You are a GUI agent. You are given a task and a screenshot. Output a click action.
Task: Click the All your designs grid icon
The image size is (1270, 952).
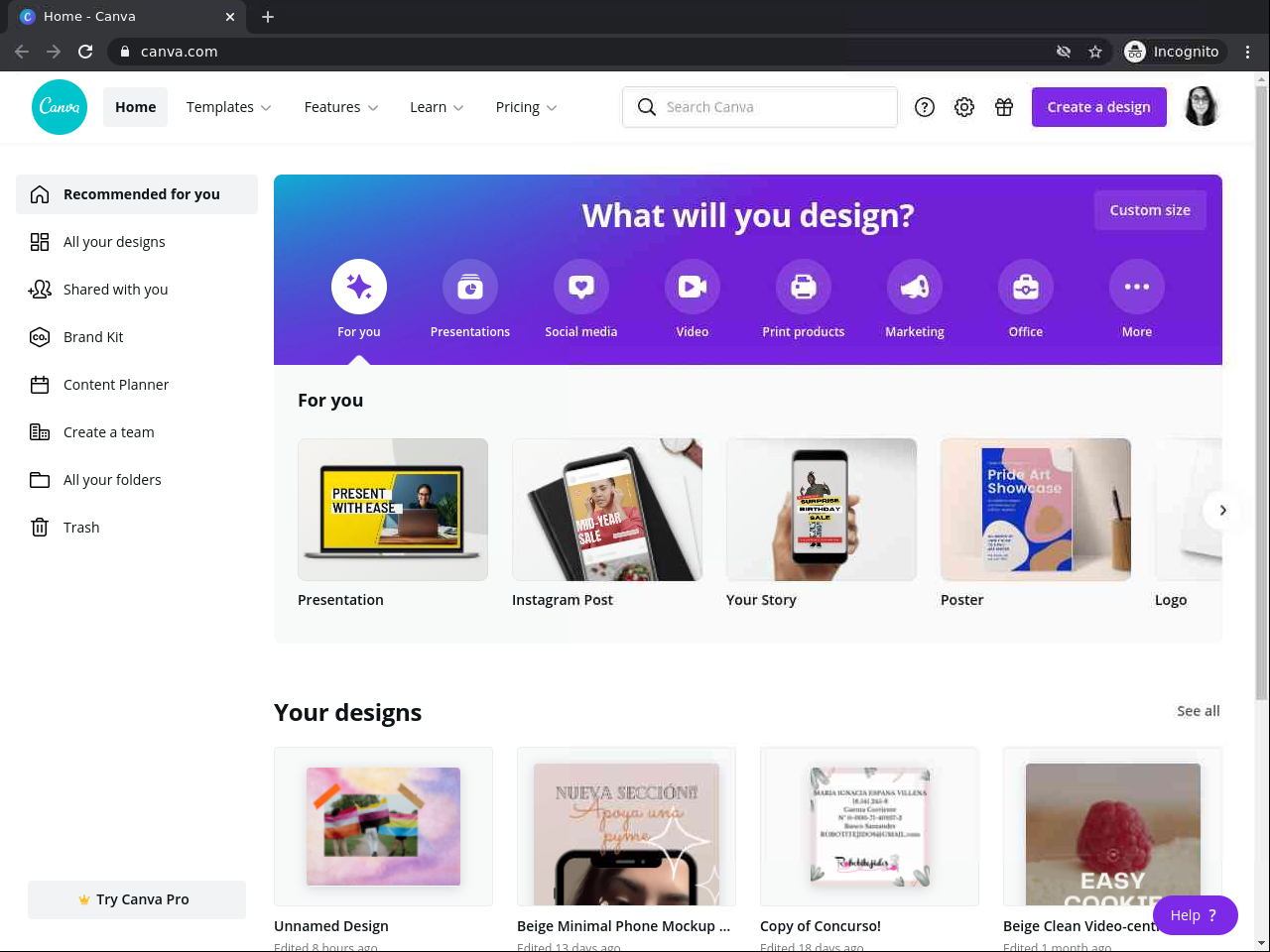pos(40,242)
